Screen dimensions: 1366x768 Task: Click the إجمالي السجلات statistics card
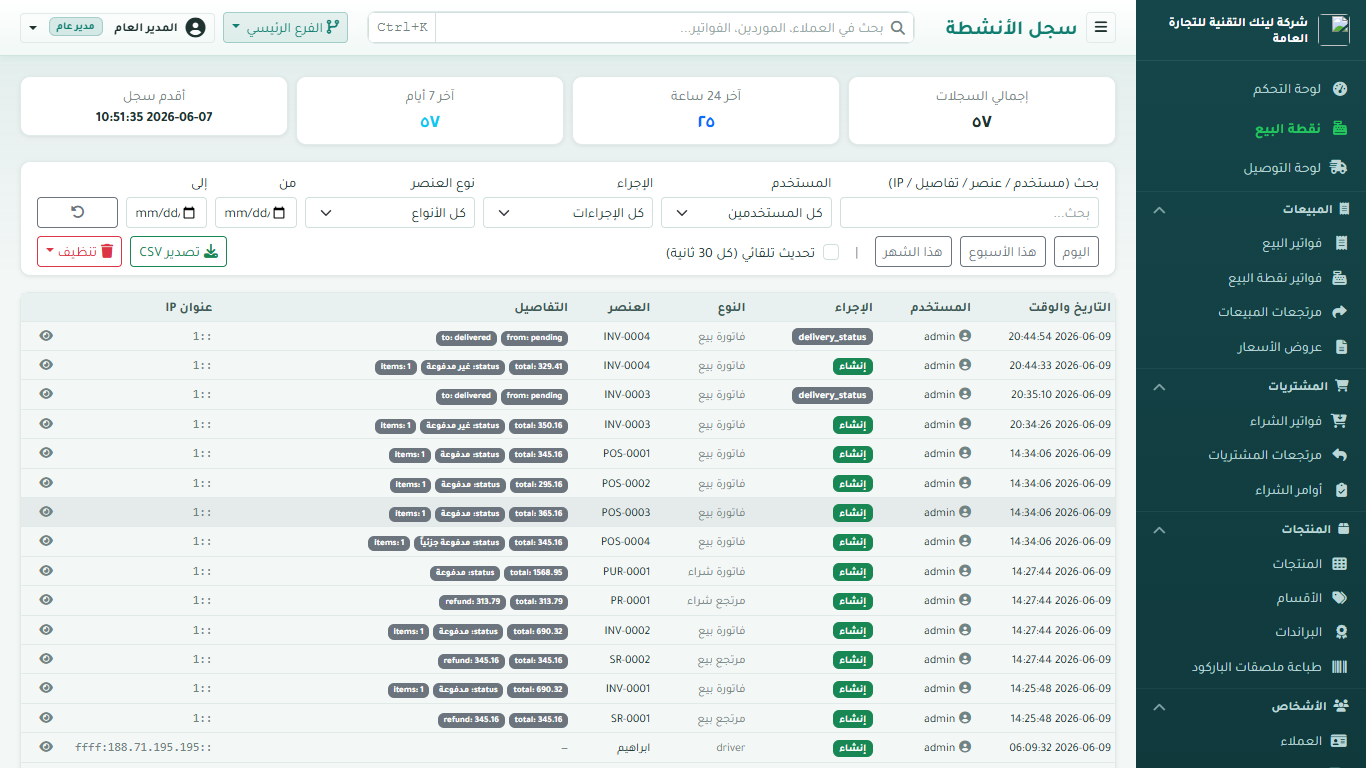pyautogui.click(x=982, y=110)
